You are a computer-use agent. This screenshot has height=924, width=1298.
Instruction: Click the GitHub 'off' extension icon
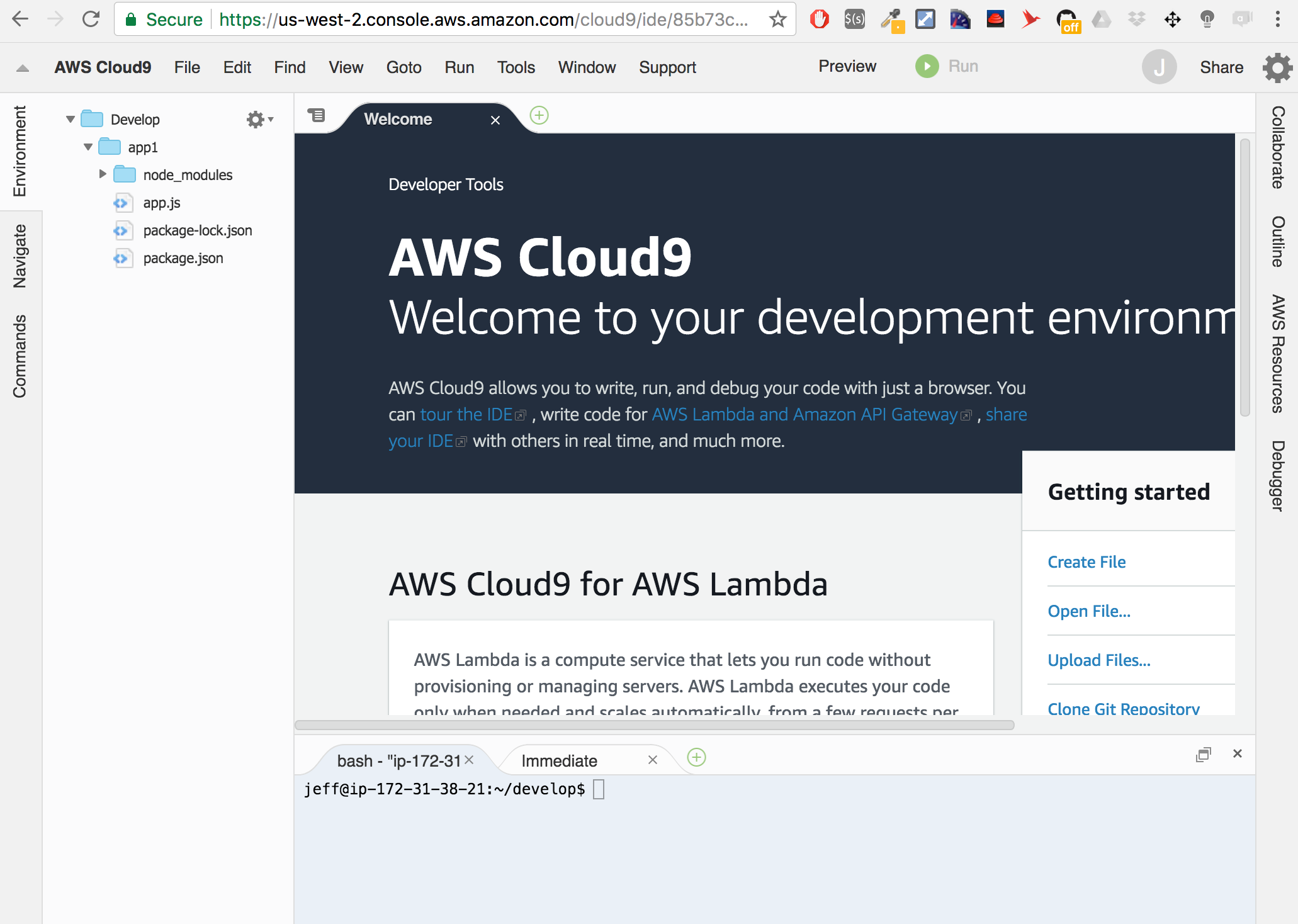pos(1068,21)
